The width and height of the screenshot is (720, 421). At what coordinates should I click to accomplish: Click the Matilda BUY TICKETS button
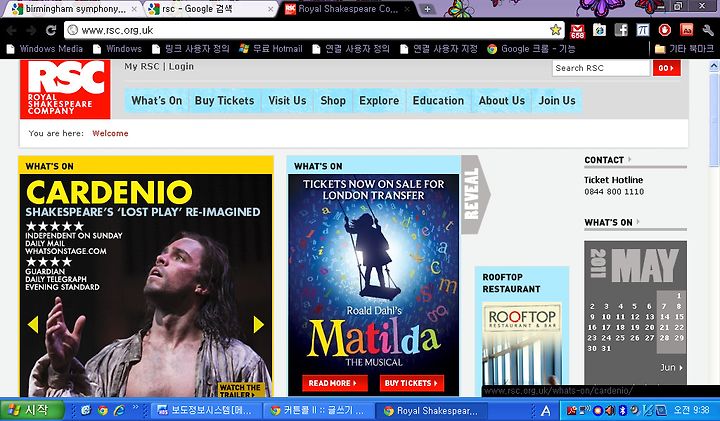click(412, 383)
